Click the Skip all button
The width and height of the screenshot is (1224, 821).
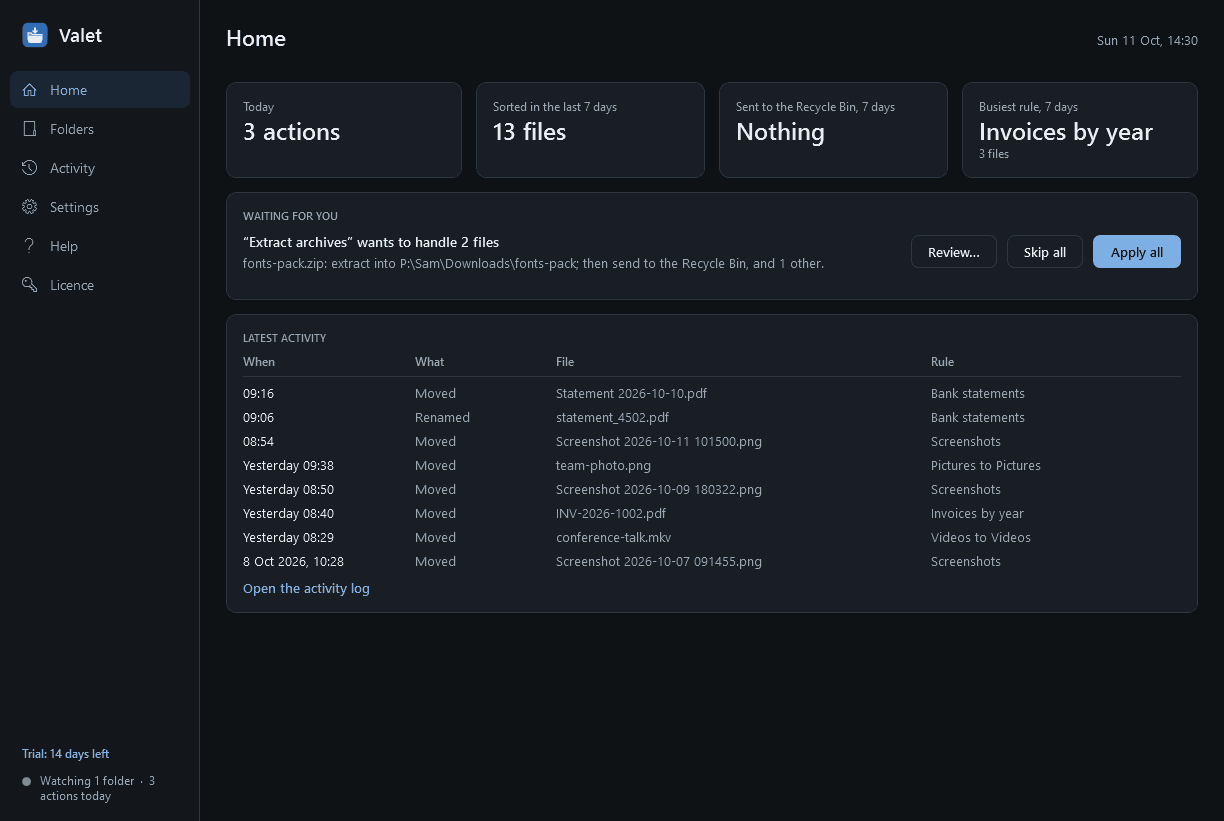[x=1045, y=252]
